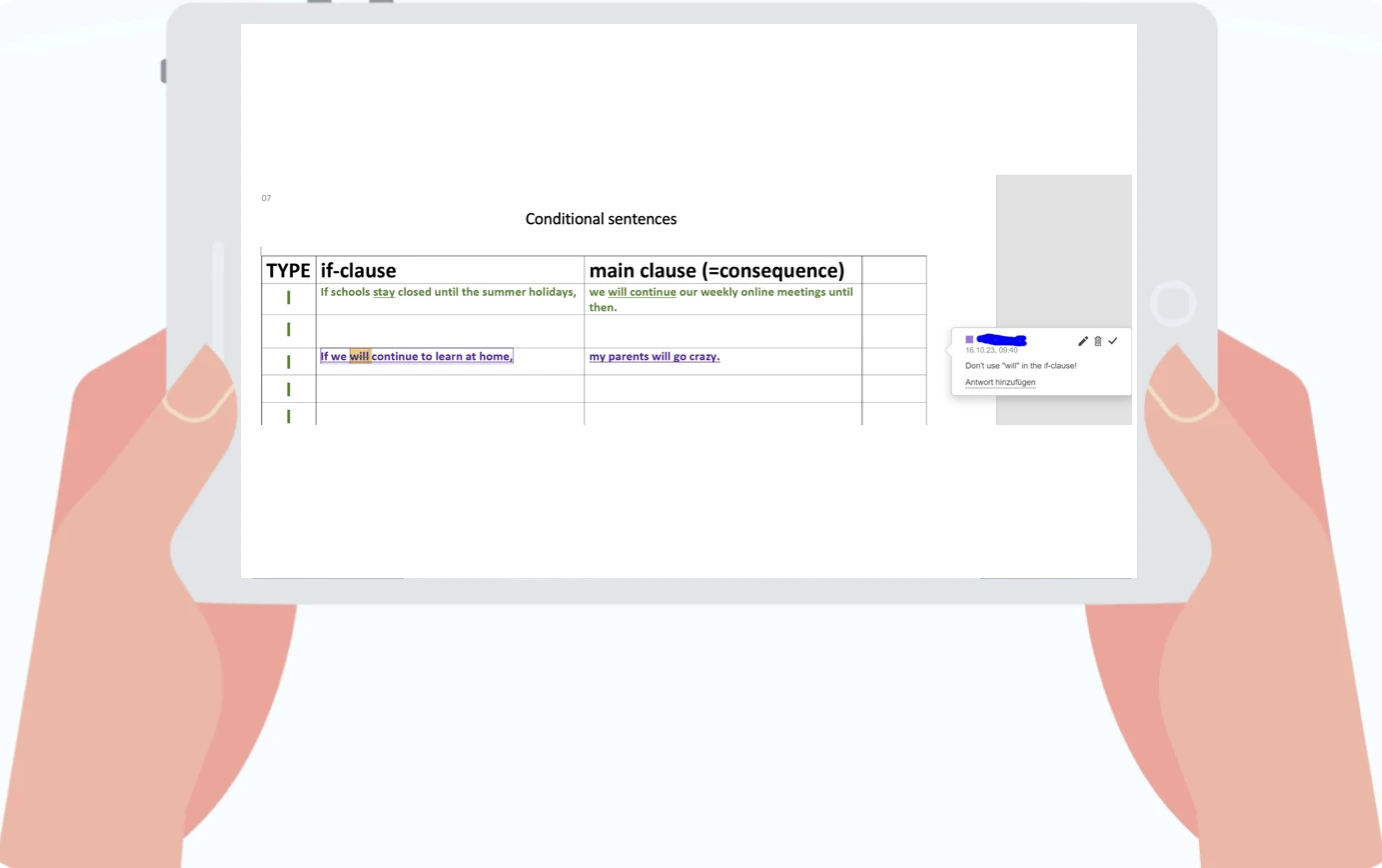Click the comment text 'Don't use "will" in the if-clause!'

pyautogui.click(x=1020, y=366)
